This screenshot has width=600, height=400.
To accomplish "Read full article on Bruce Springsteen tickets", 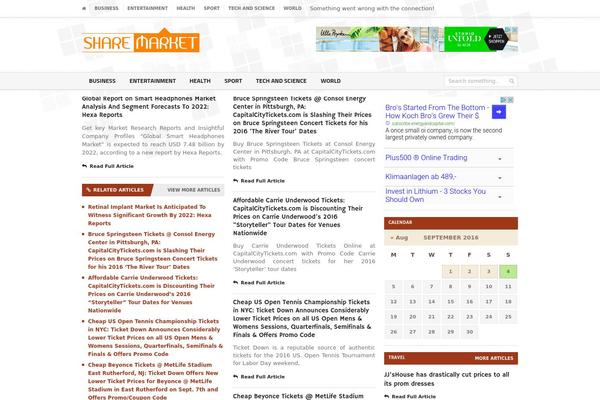I will [259, 181].
